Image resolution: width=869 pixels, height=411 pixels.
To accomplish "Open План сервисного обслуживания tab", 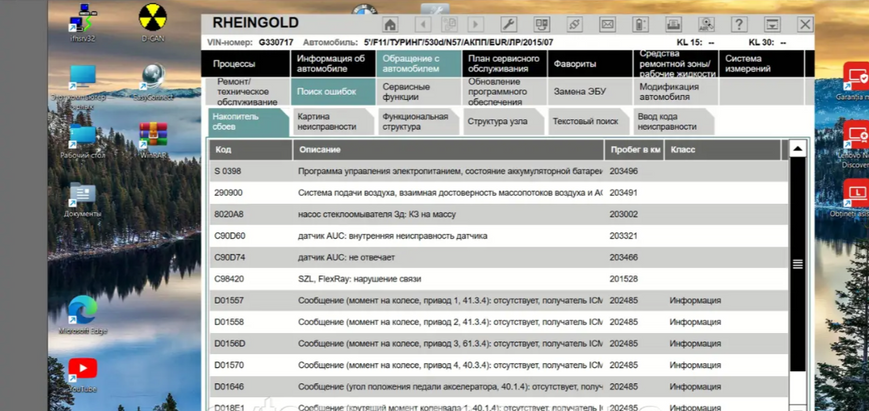I will [x=504, y=64].
